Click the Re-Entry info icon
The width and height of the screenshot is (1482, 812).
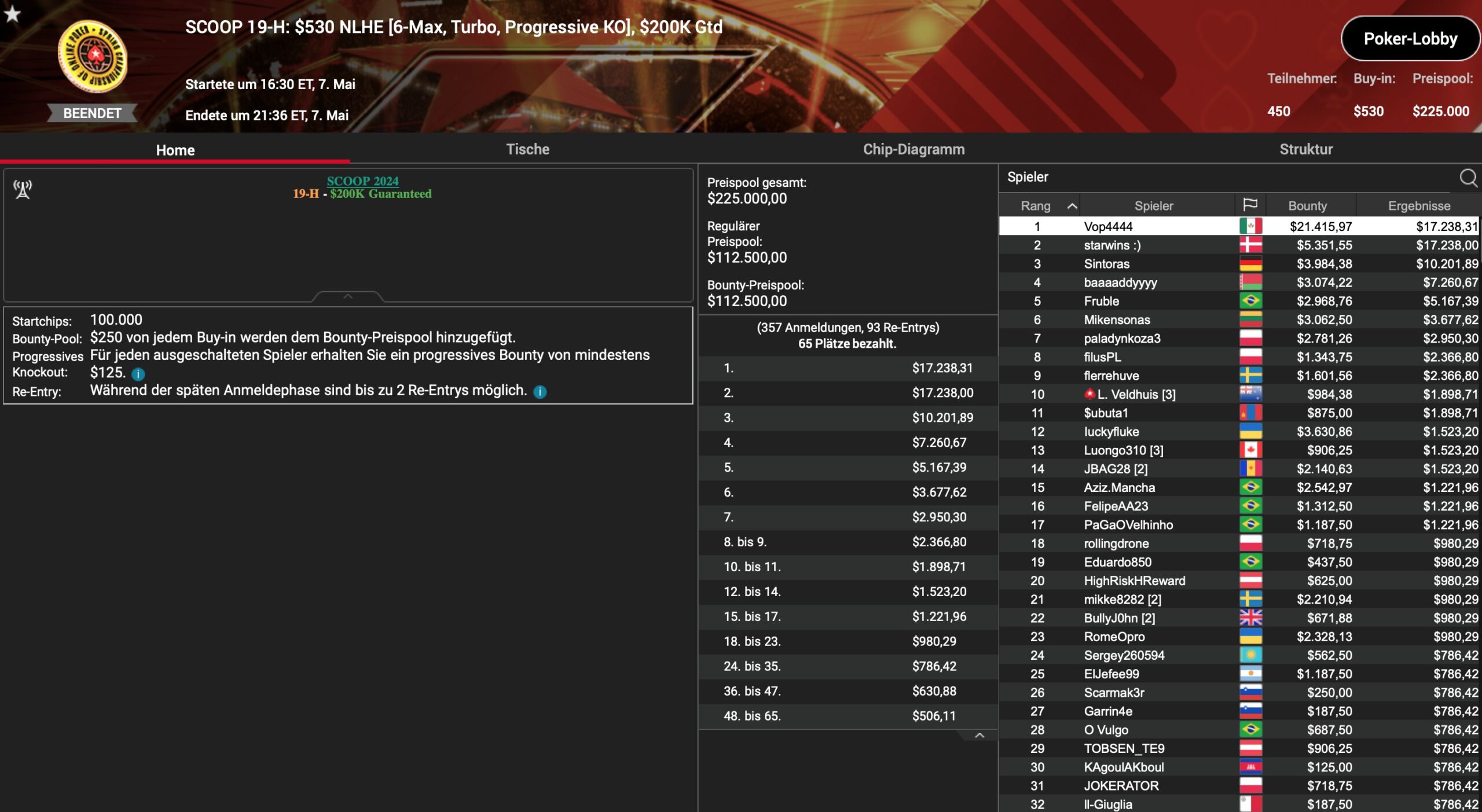[x=540, y=392]
